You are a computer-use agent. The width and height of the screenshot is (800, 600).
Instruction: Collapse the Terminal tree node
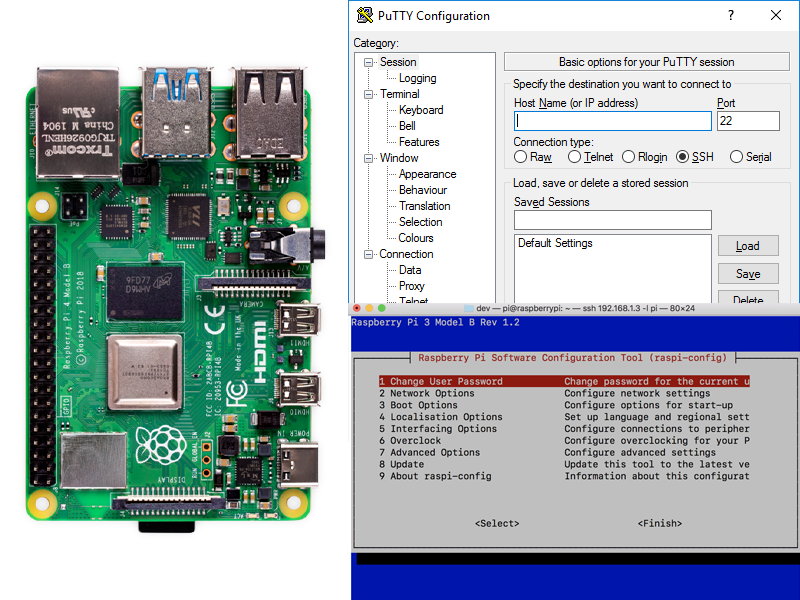(368, 94)
